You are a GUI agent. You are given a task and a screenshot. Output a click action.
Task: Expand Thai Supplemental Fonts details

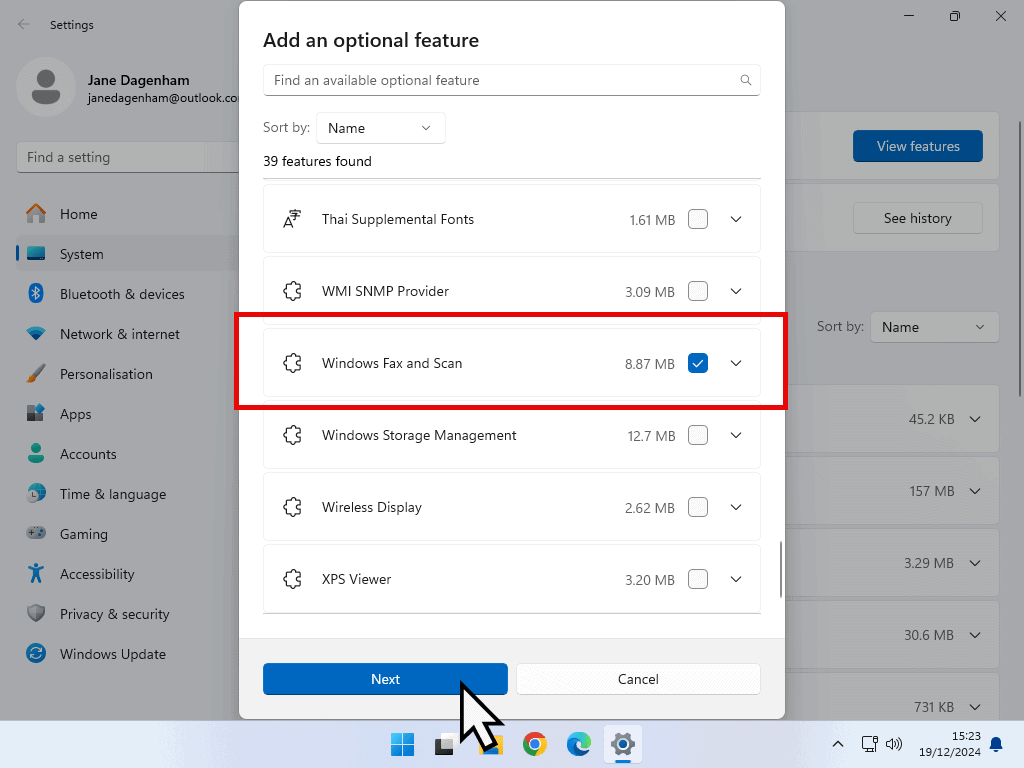click(x=736, y=219)
